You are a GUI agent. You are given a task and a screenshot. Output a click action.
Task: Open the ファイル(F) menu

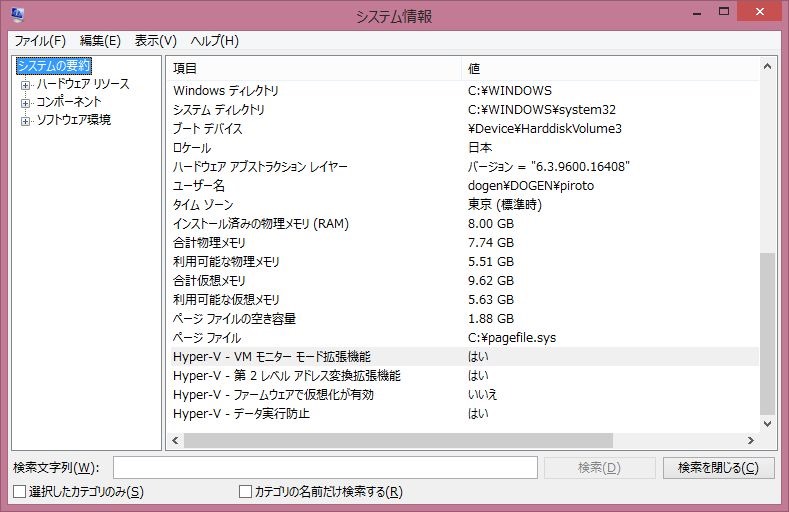pyautogui.click(x=40, y=41)
